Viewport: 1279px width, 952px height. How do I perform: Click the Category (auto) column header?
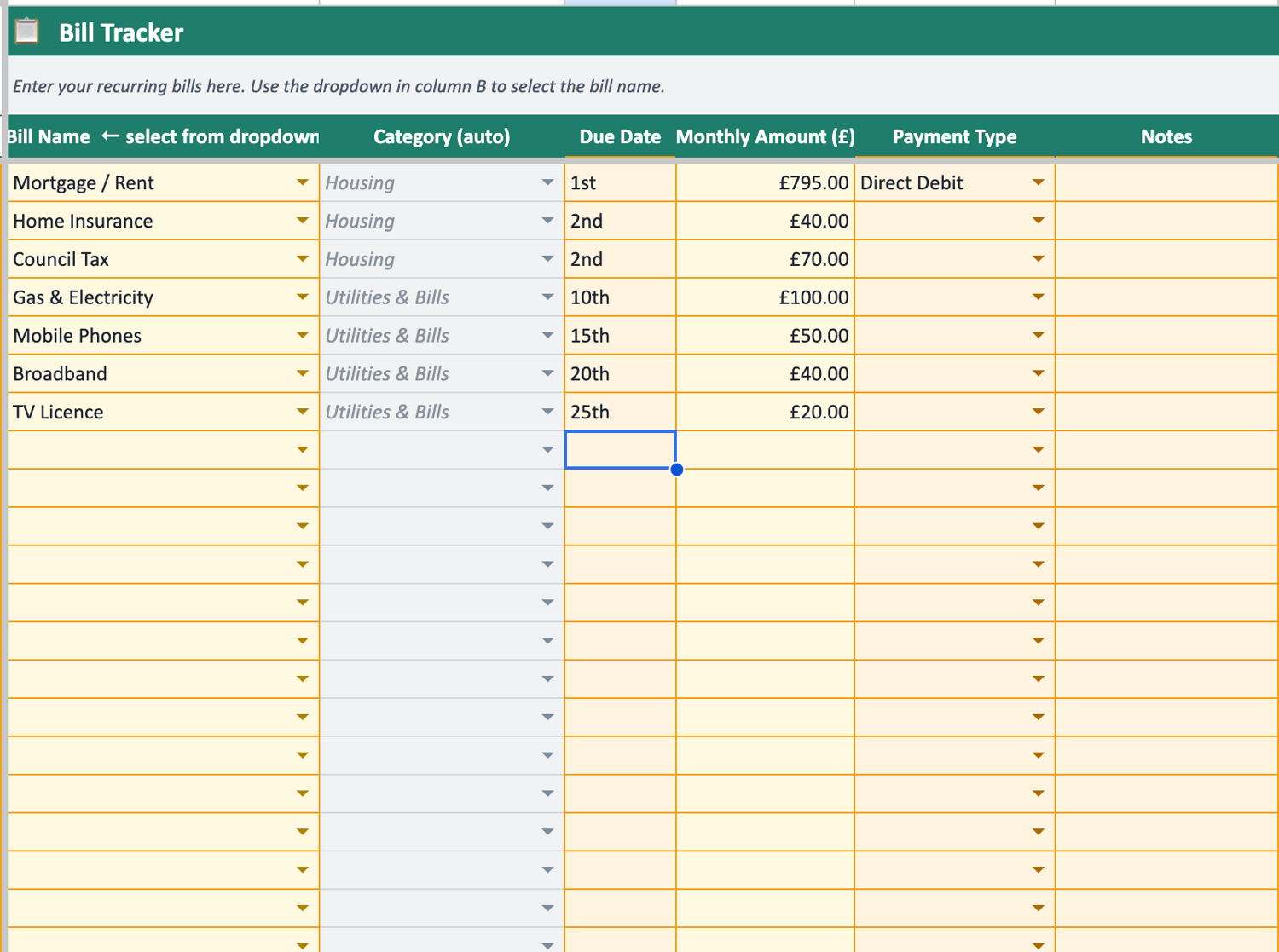tap(442, 136)
